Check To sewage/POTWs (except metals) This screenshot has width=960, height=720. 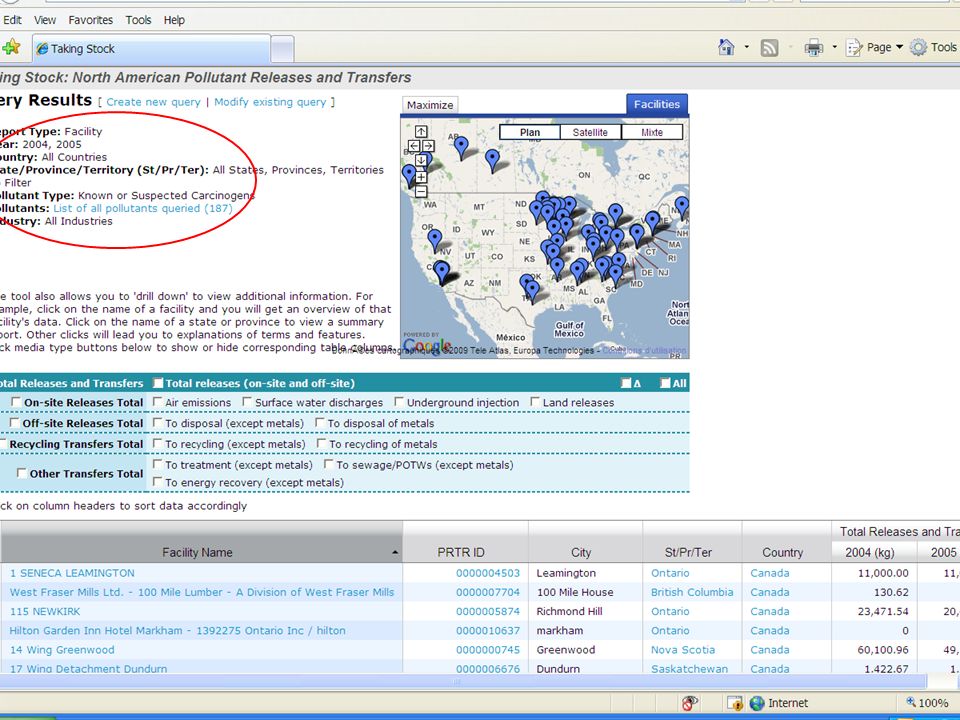[329, 464]
